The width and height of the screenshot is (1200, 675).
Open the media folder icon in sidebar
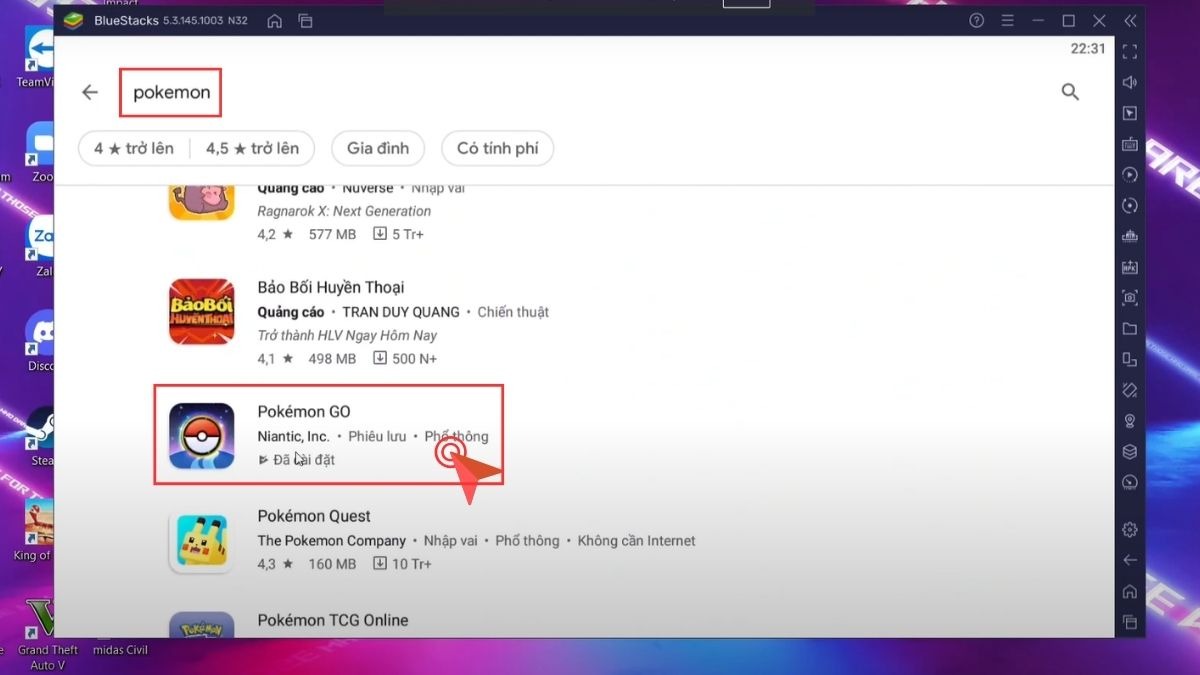1130,329
